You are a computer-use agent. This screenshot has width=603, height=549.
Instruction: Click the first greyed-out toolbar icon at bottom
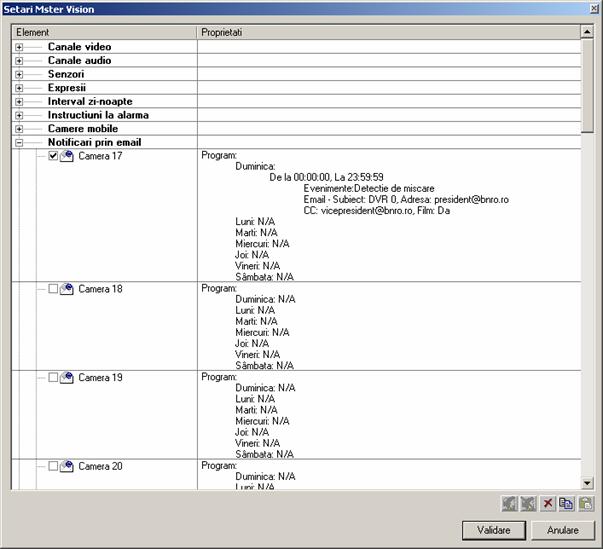coord(511,505)
